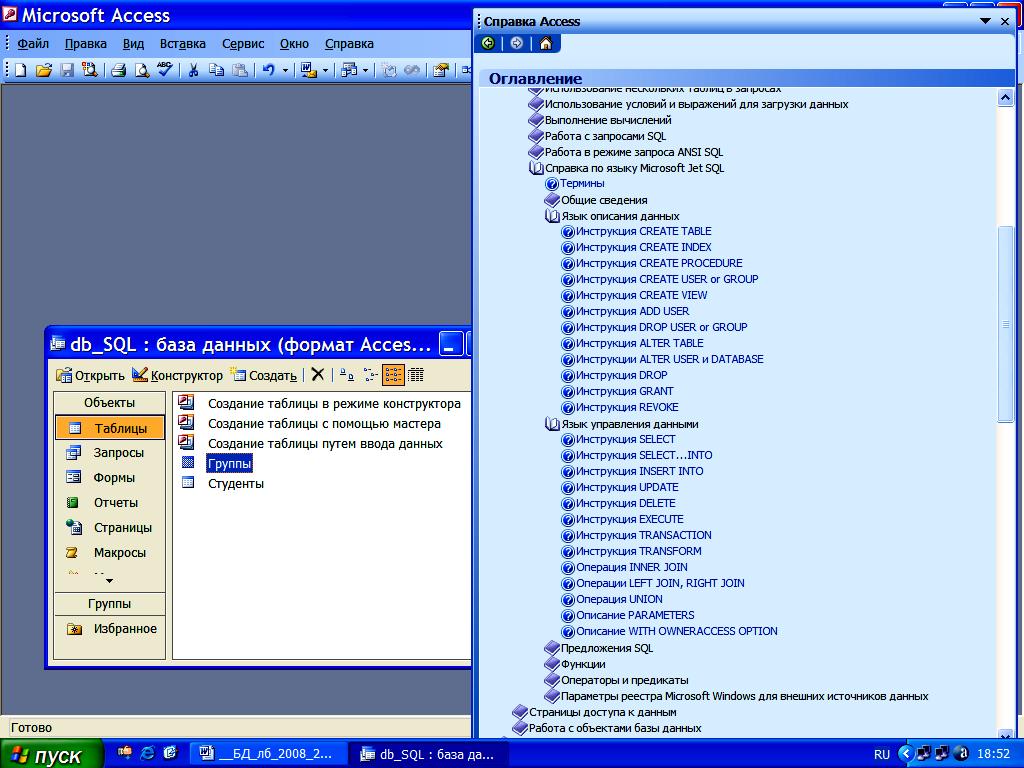Image resolution: width=1024 pixels, height=768 pixels.
Task: Switch db_SQL window to List view
Action: (x=393, y=375)
